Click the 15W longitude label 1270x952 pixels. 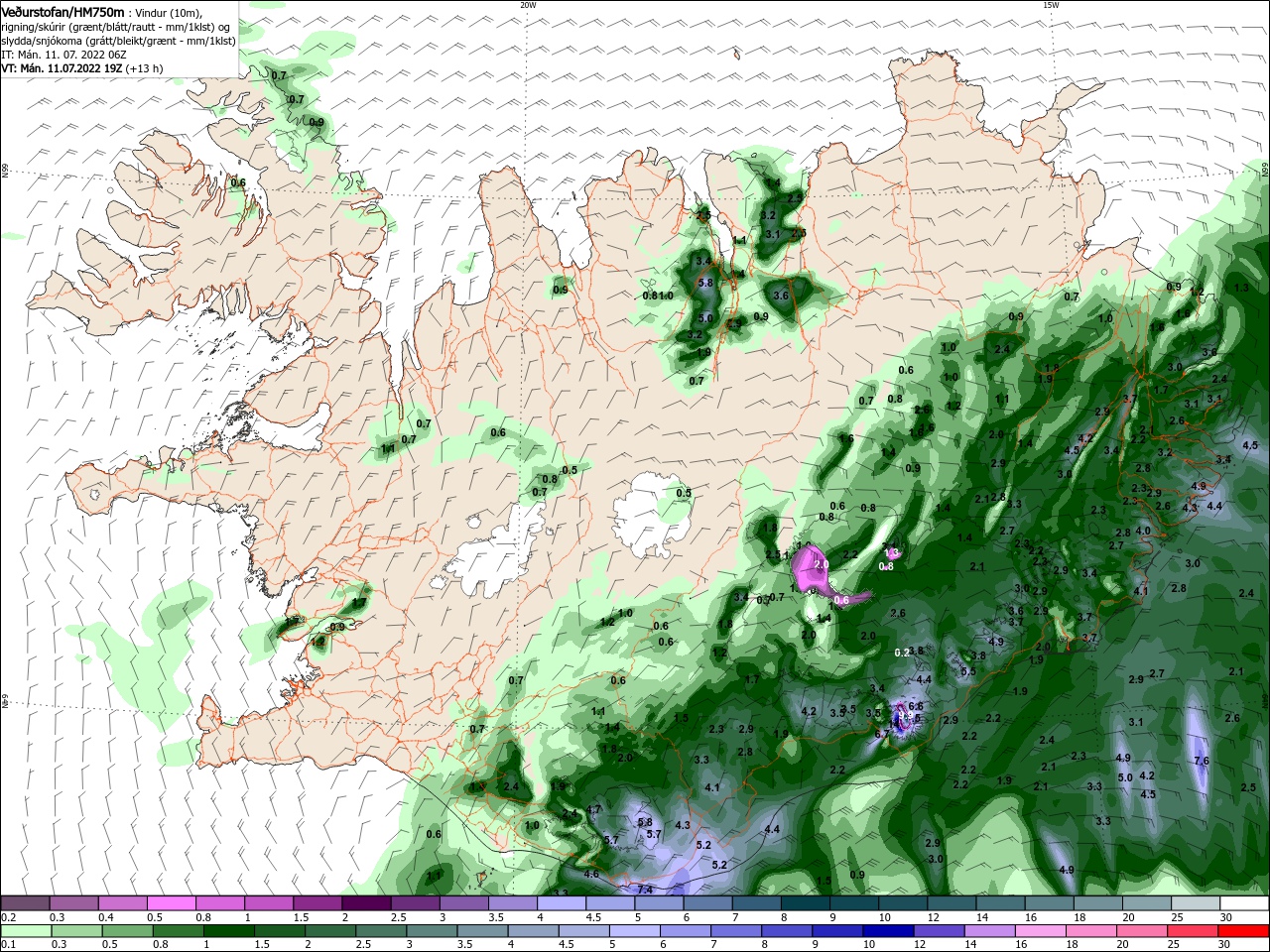(x=1051, y=5)
